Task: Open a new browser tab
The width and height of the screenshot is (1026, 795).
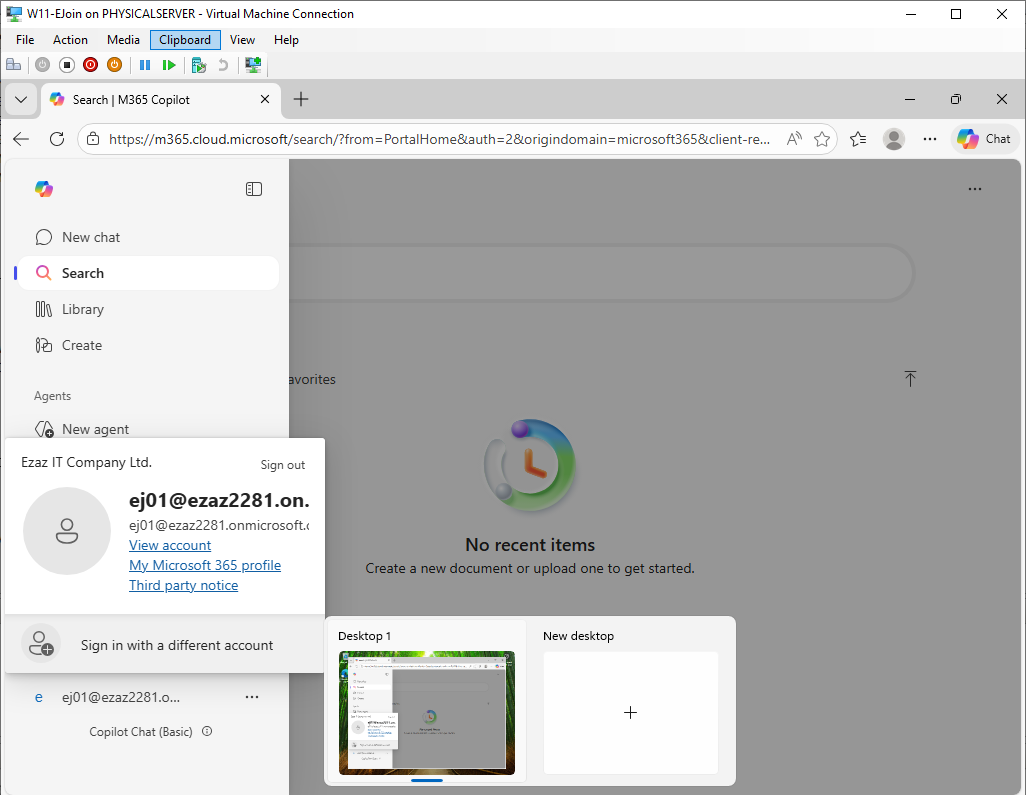Action: click(x=301, y=99)
